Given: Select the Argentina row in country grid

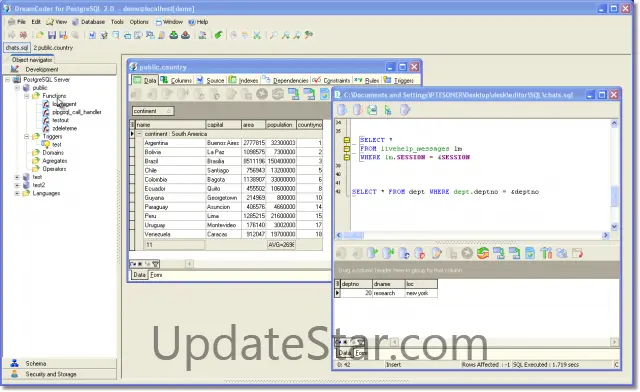Looking at the screenshot, I should pyautogui.click(x=233, y=143).
